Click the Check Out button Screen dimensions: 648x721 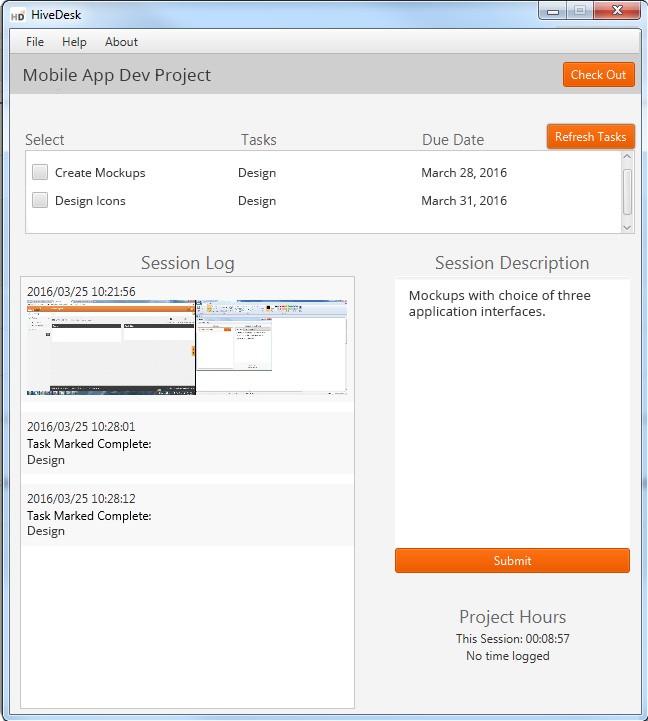pyautogui.click(x=598, y=74)
